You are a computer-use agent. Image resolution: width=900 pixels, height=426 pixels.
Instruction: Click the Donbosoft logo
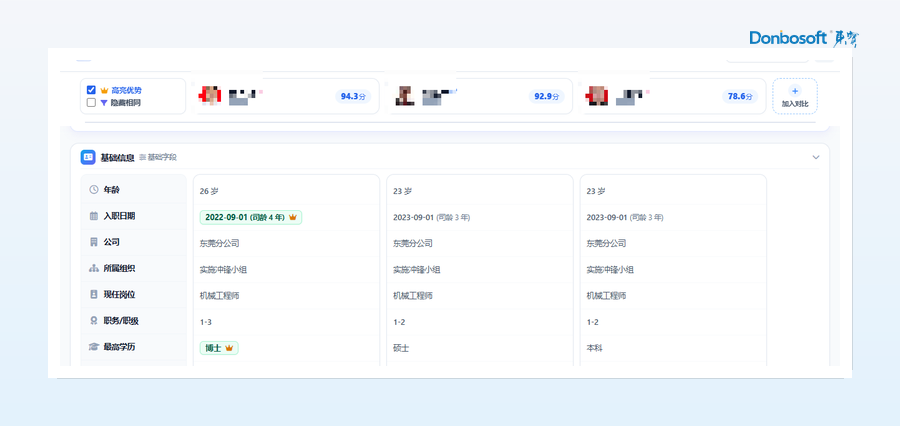804,38
